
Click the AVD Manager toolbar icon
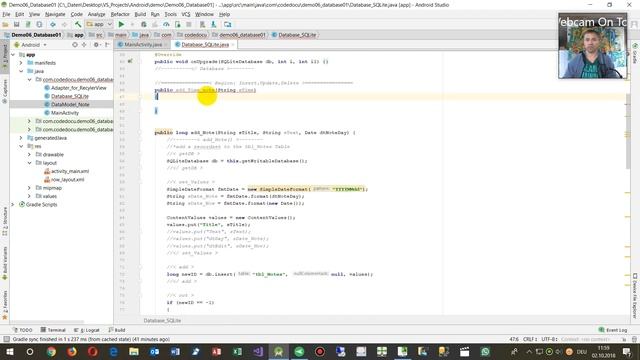point(202,24)
